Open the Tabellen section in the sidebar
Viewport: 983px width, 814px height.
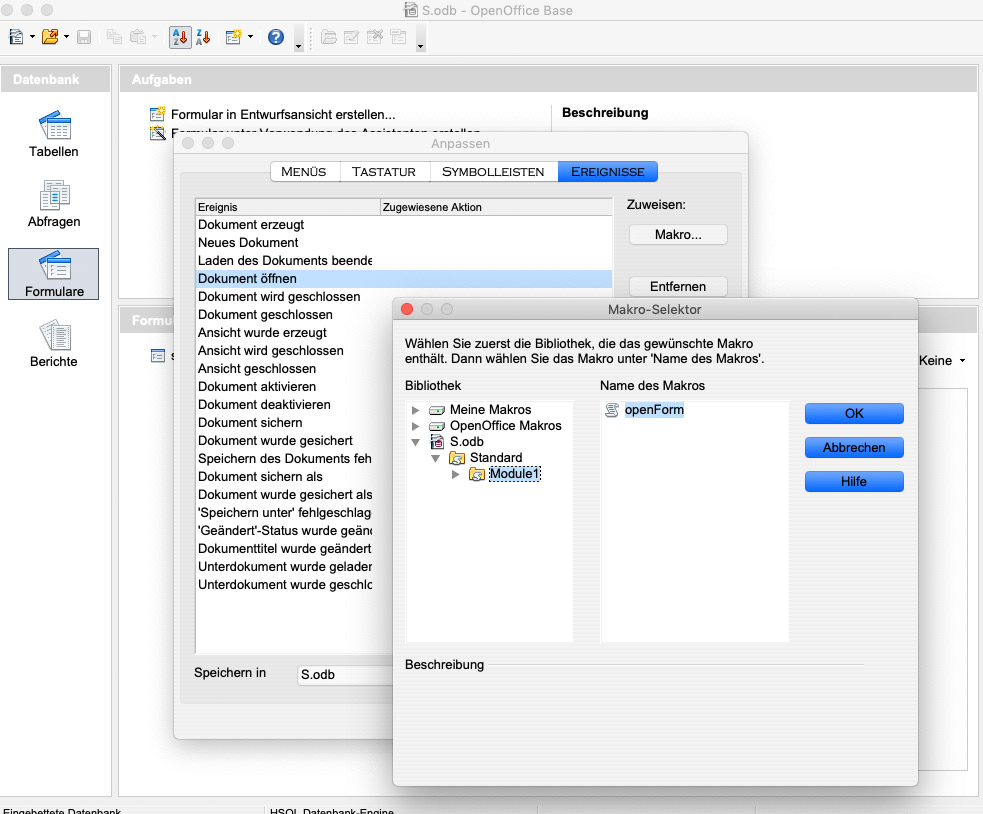(x=53, y=134)
